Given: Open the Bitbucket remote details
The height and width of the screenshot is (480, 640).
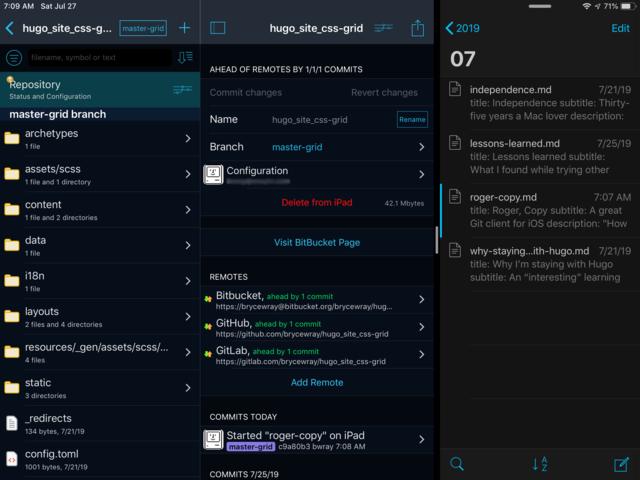Looking at the screenshot, I should (x=317, y=300).
